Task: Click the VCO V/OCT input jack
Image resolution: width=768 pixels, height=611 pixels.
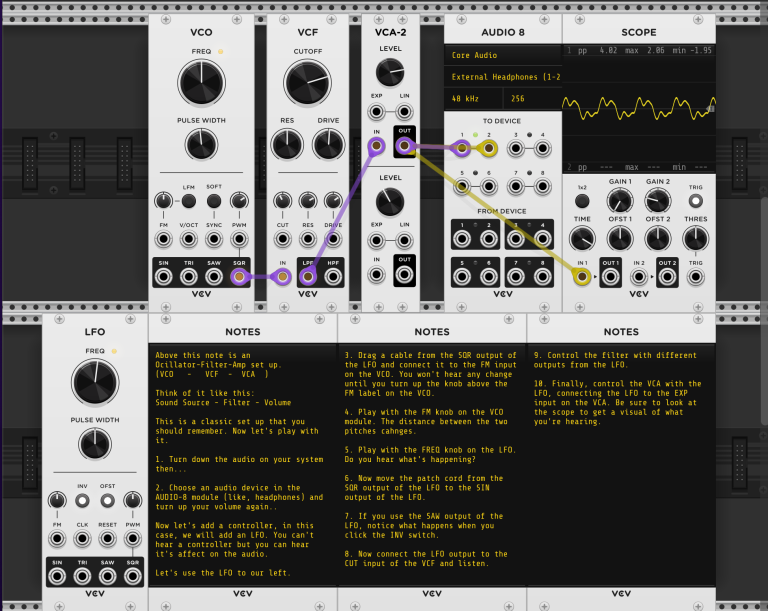Action: (189, 239)
